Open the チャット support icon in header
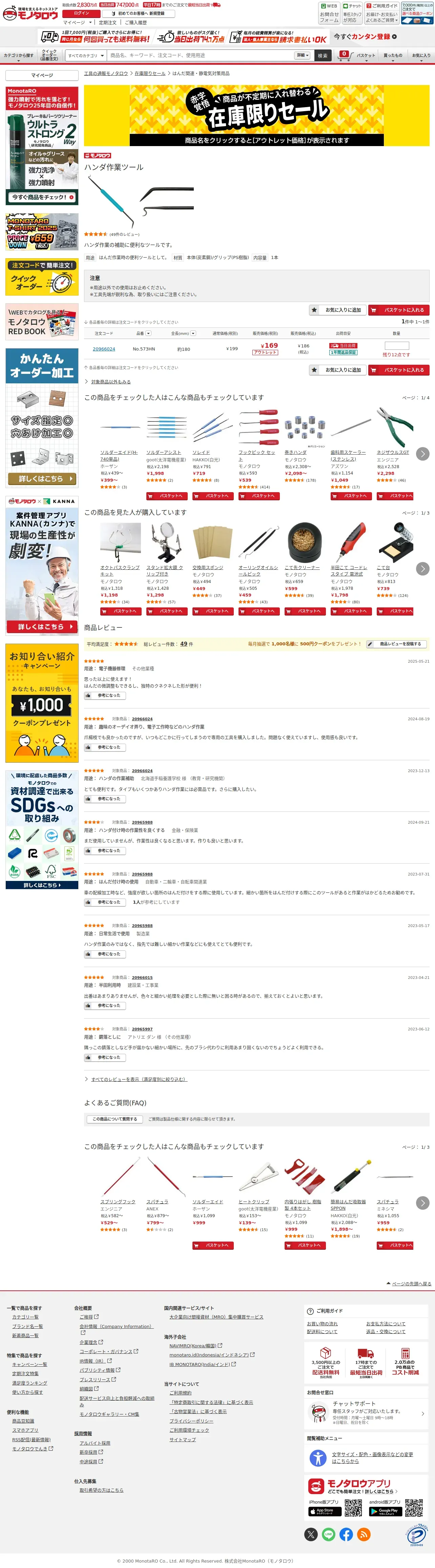 coord(352,13)
